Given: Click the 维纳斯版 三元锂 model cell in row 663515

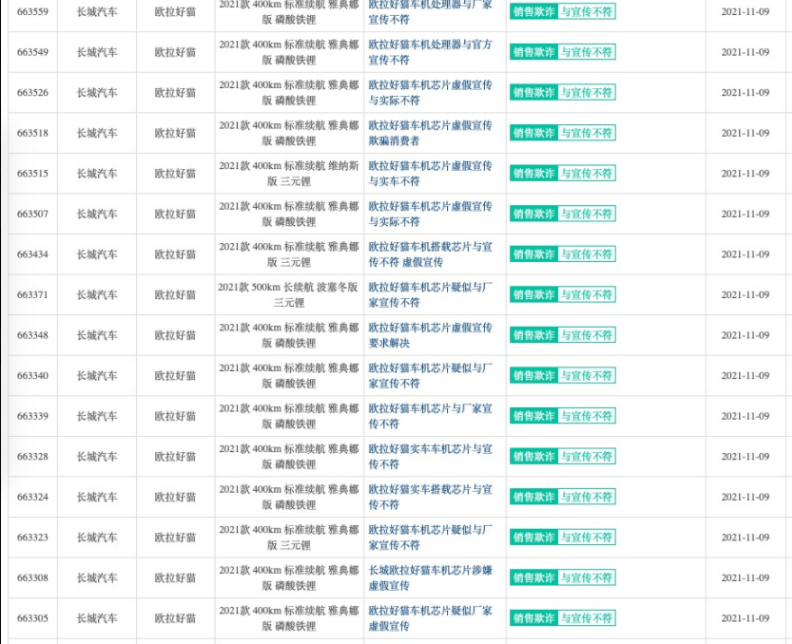Looking at the screenshot, I should 288,173.
